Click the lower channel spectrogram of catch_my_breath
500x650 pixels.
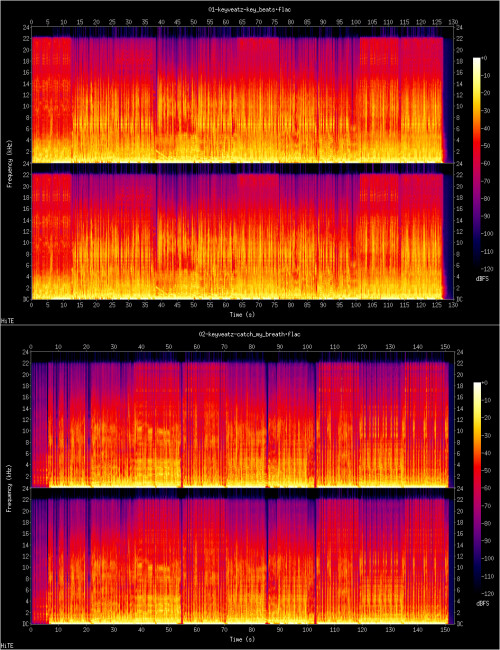click(243, 556)
